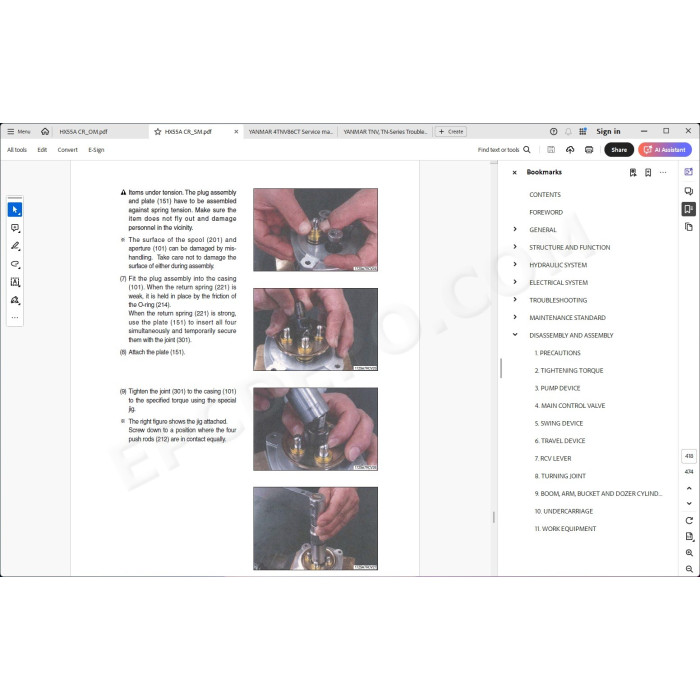The height and width of the screenshot is (700, 700).
Task: Go to previous page arrow
Action: [689, 488]
